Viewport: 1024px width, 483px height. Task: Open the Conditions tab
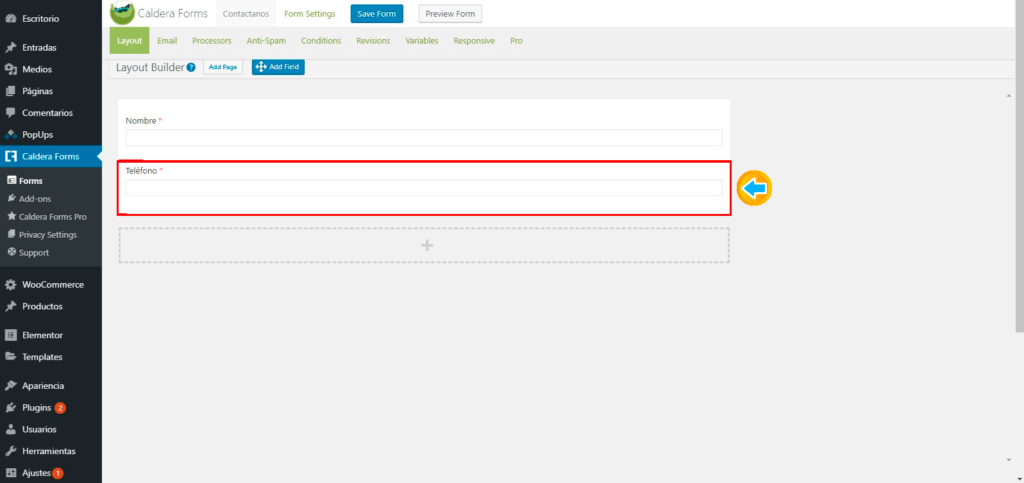pyautogui.click(x=320, y=41)
